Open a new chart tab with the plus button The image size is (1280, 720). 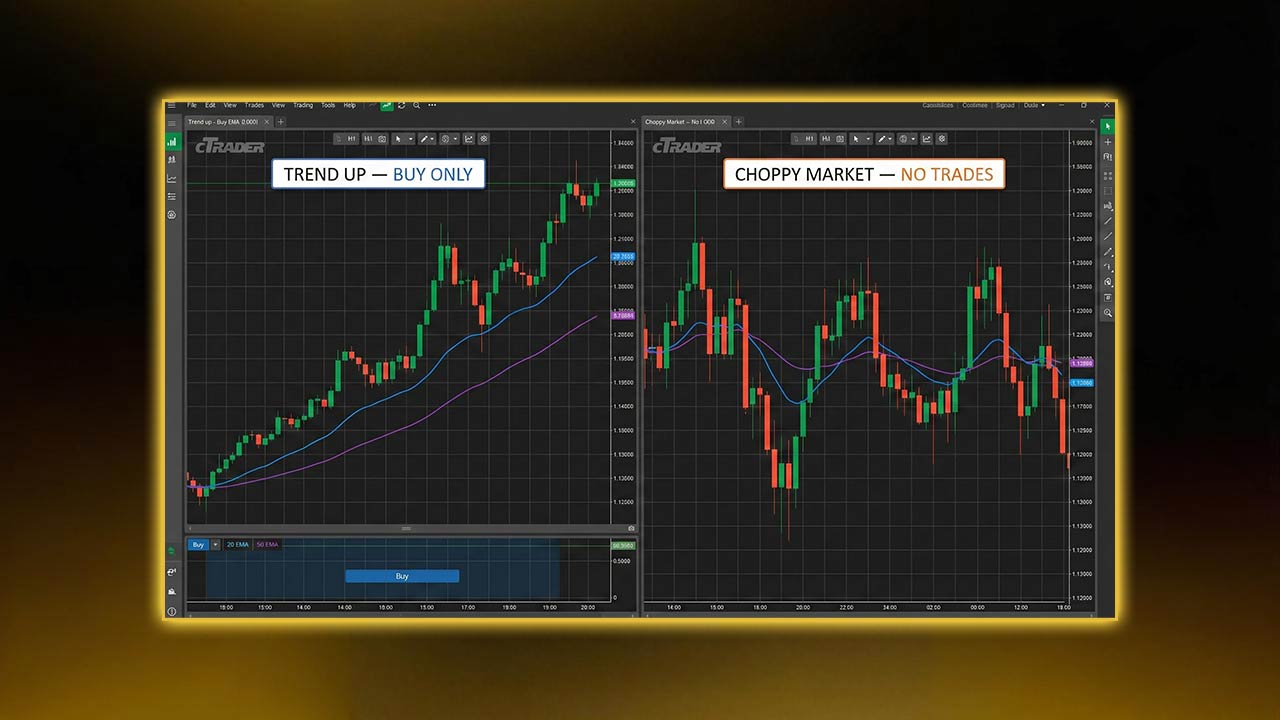(x=280, y=121)
